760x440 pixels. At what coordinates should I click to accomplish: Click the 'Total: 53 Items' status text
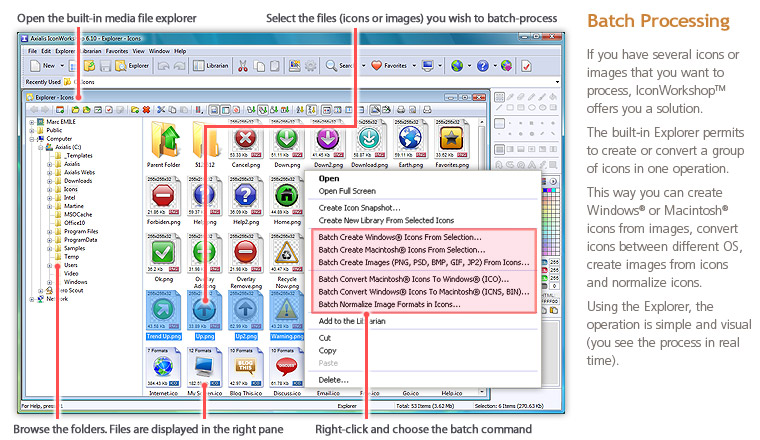[x=425, y=406]
